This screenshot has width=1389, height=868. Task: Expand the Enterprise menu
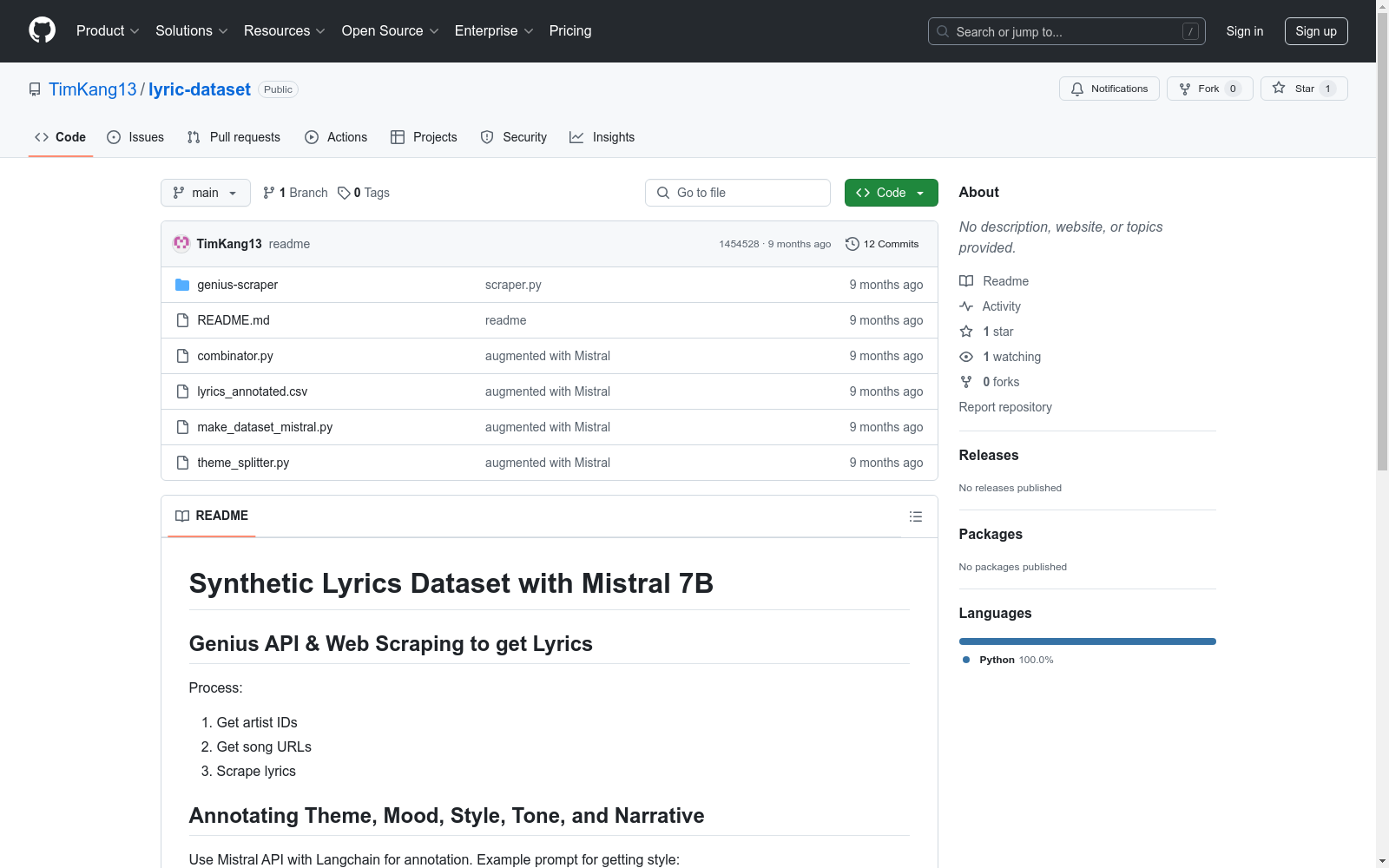coord(494,30)
